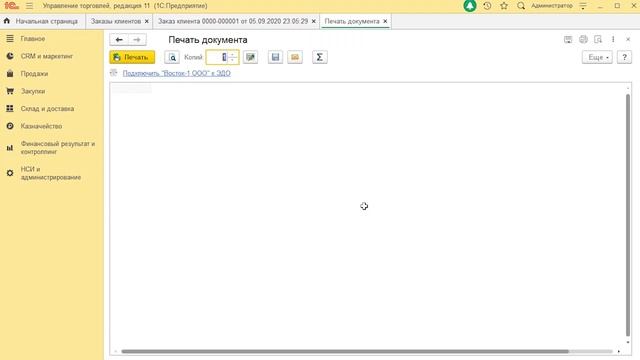Click the vertical scrollbar of document preview
Viewport: 640px width, 360px height.
click(x=628, y=215)
